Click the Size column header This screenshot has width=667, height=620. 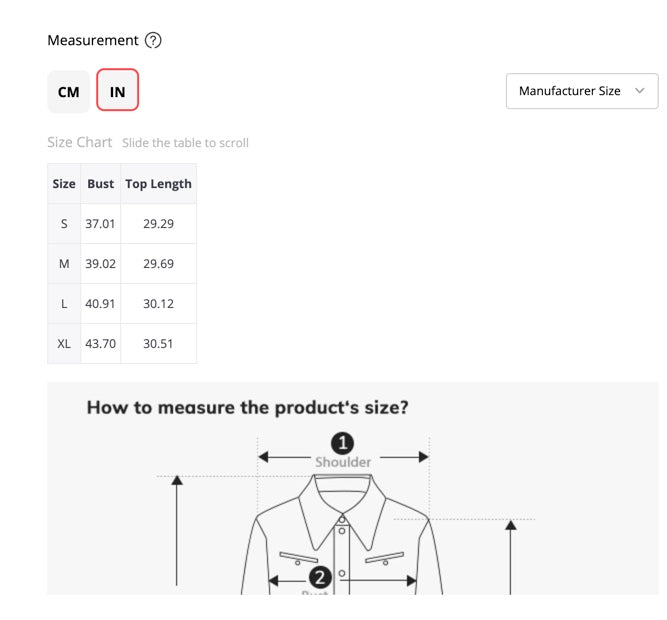coord(64,184)
